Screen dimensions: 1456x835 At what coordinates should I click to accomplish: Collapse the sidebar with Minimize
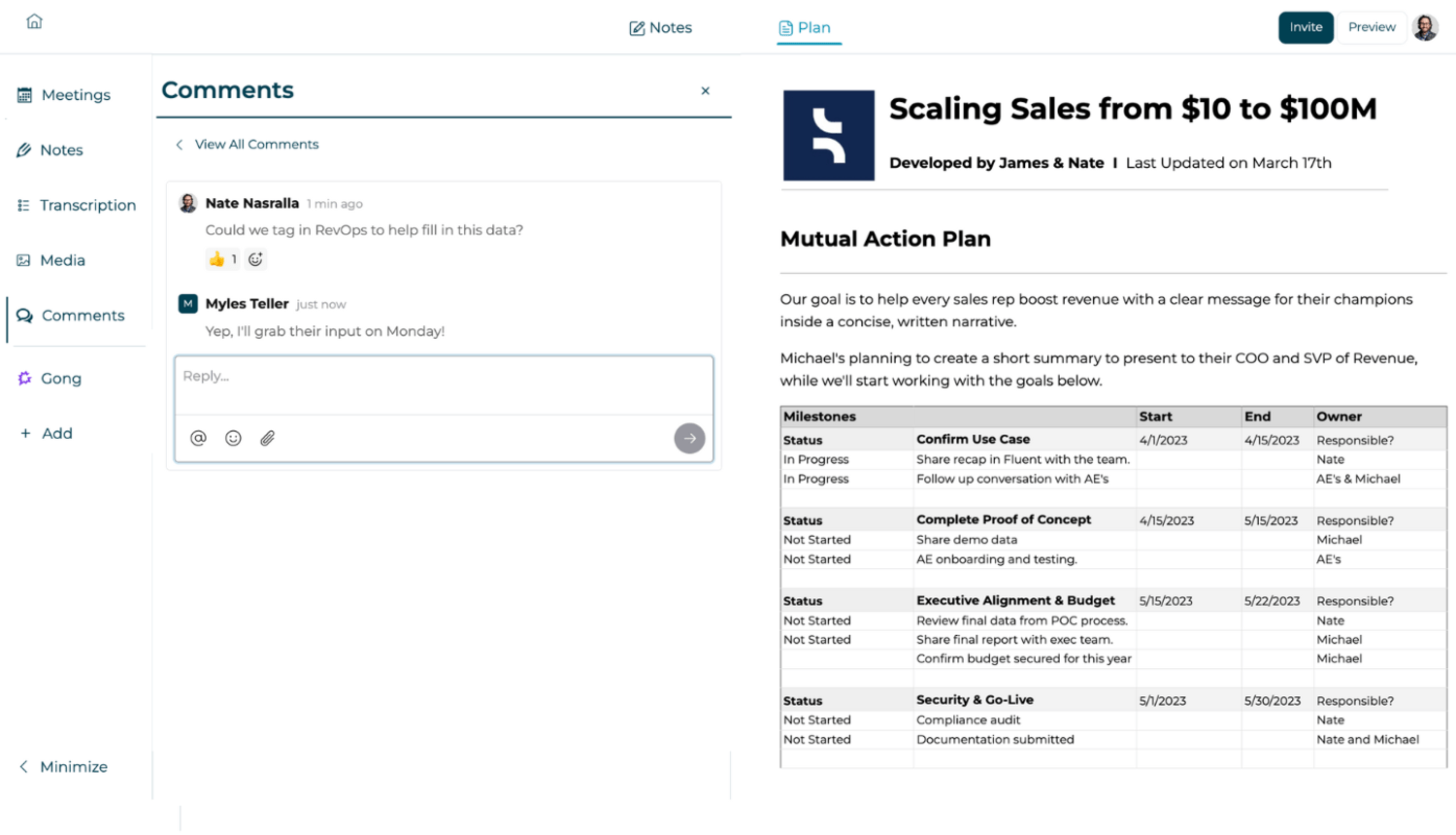[x=64, y=767]
